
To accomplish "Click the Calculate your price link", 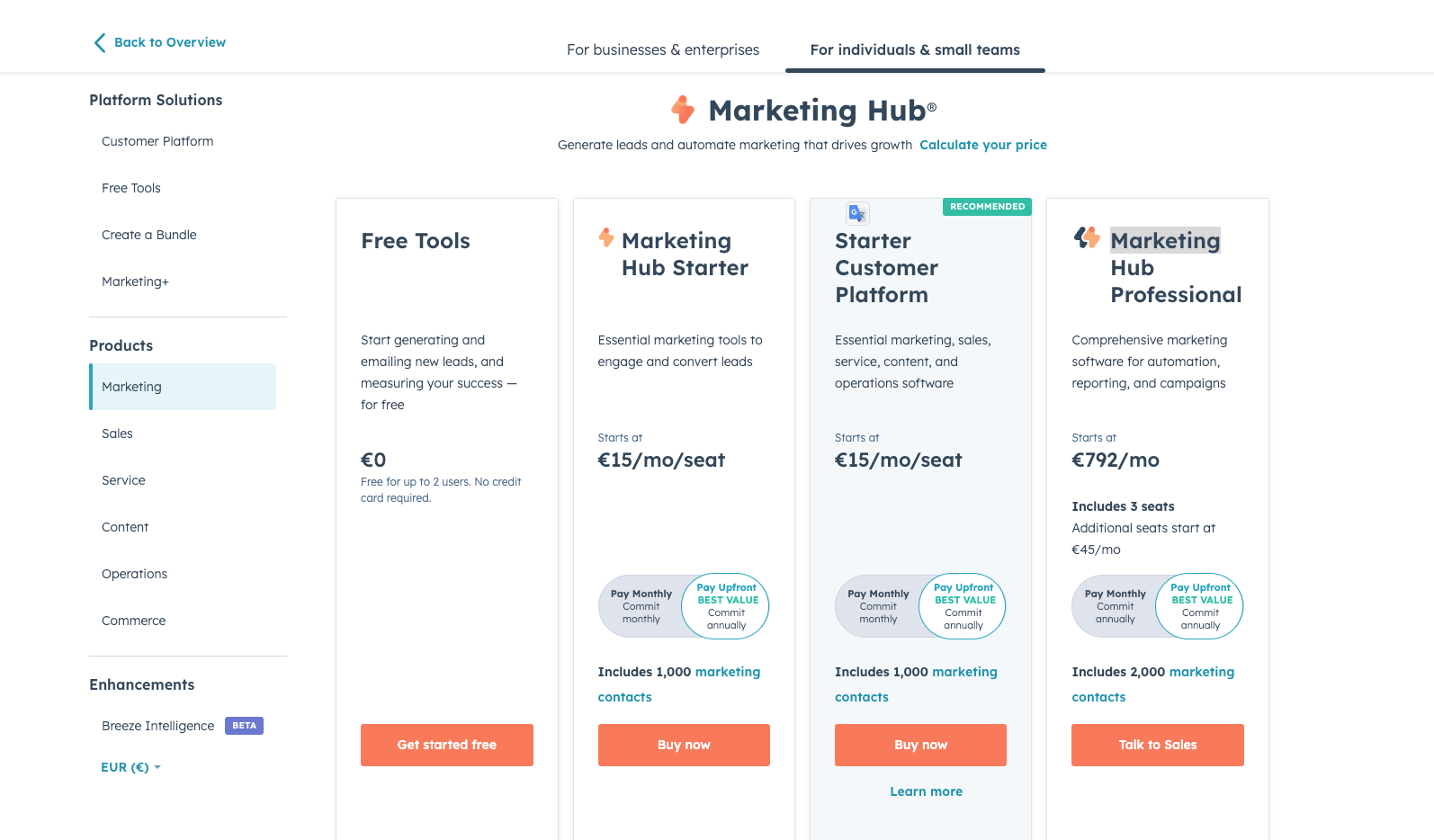I will [x=983, y=145].
